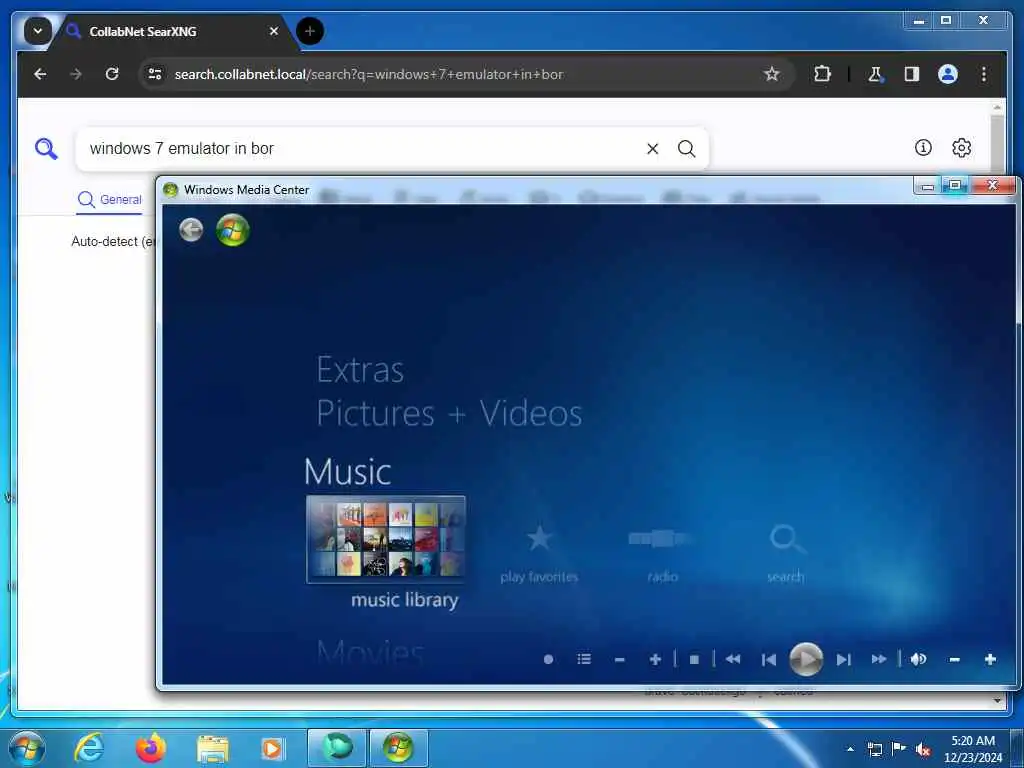
Task: Bookmark this page with the star icon
Action: point(772,74)
